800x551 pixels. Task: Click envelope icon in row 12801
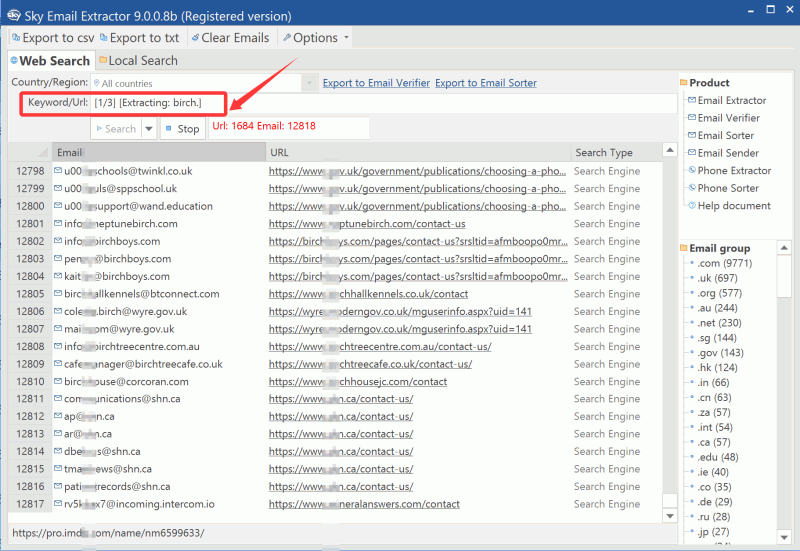pos(58,223)
